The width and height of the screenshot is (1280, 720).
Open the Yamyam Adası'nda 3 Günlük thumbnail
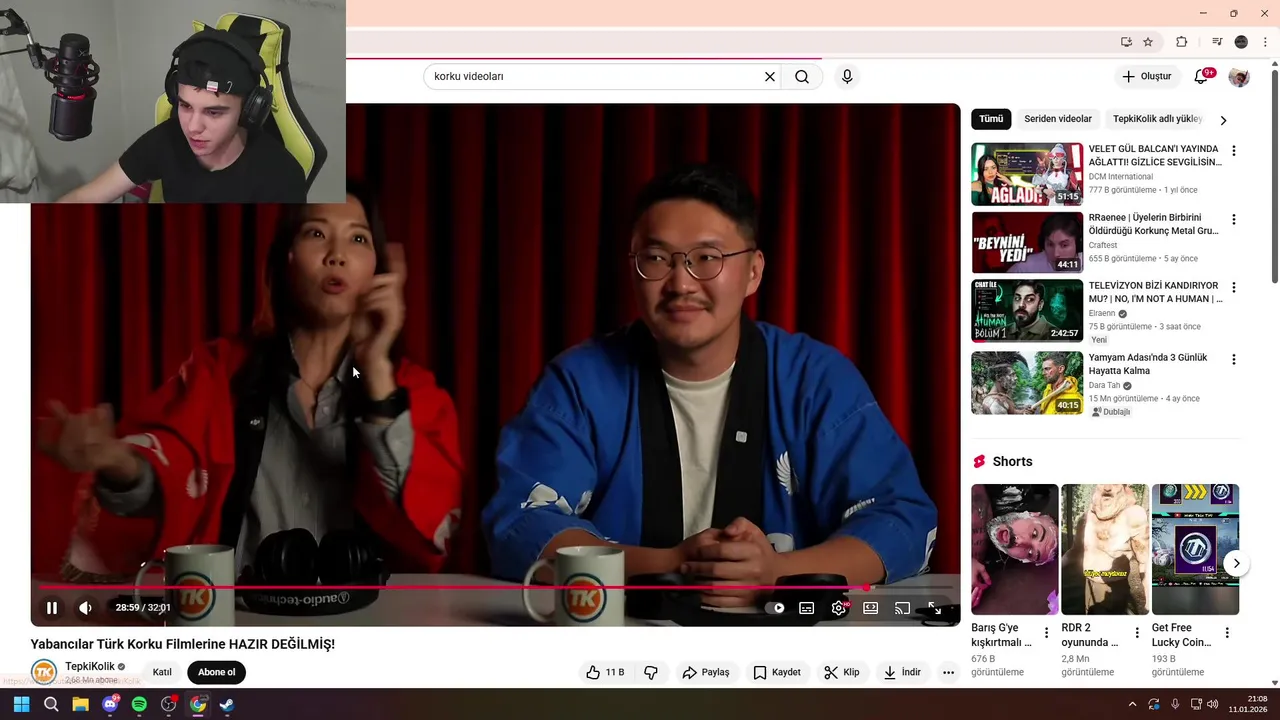(1027, 382)
